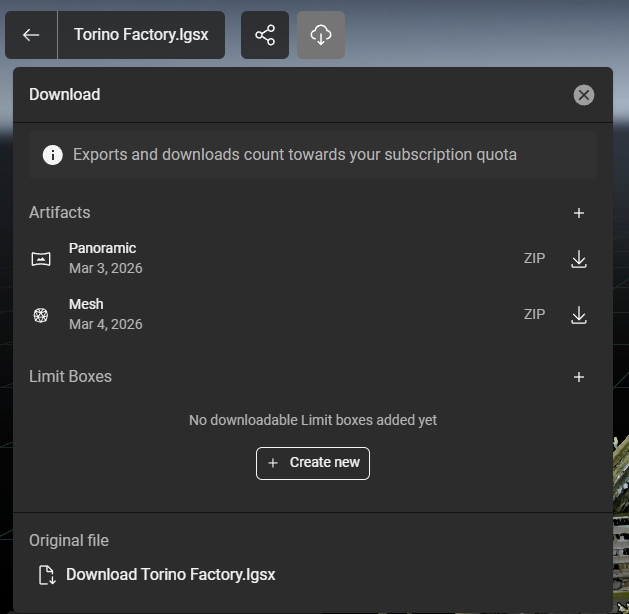Screen dimensions: 629x614
Task: Click the back arrow button
Action: [x=31, y=35]
